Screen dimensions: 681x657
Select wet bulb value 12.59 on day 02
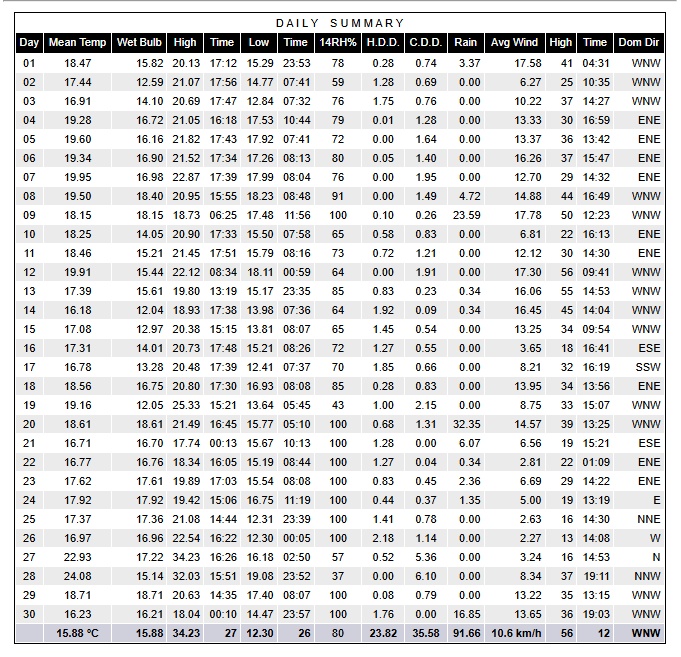[x=150, y=83]
